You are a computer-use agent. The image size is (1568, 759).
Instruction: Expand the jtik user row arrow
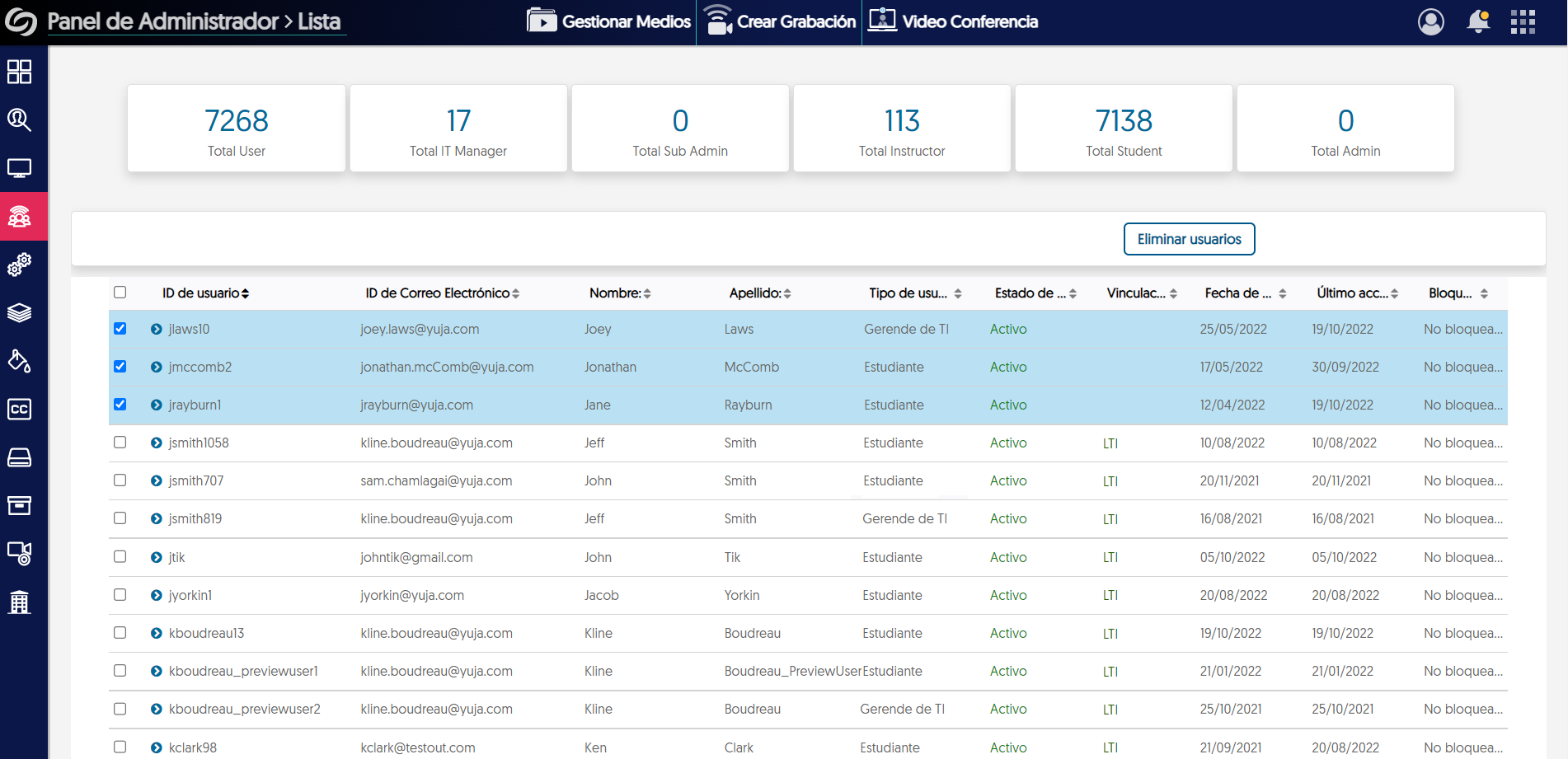[157, 558]
